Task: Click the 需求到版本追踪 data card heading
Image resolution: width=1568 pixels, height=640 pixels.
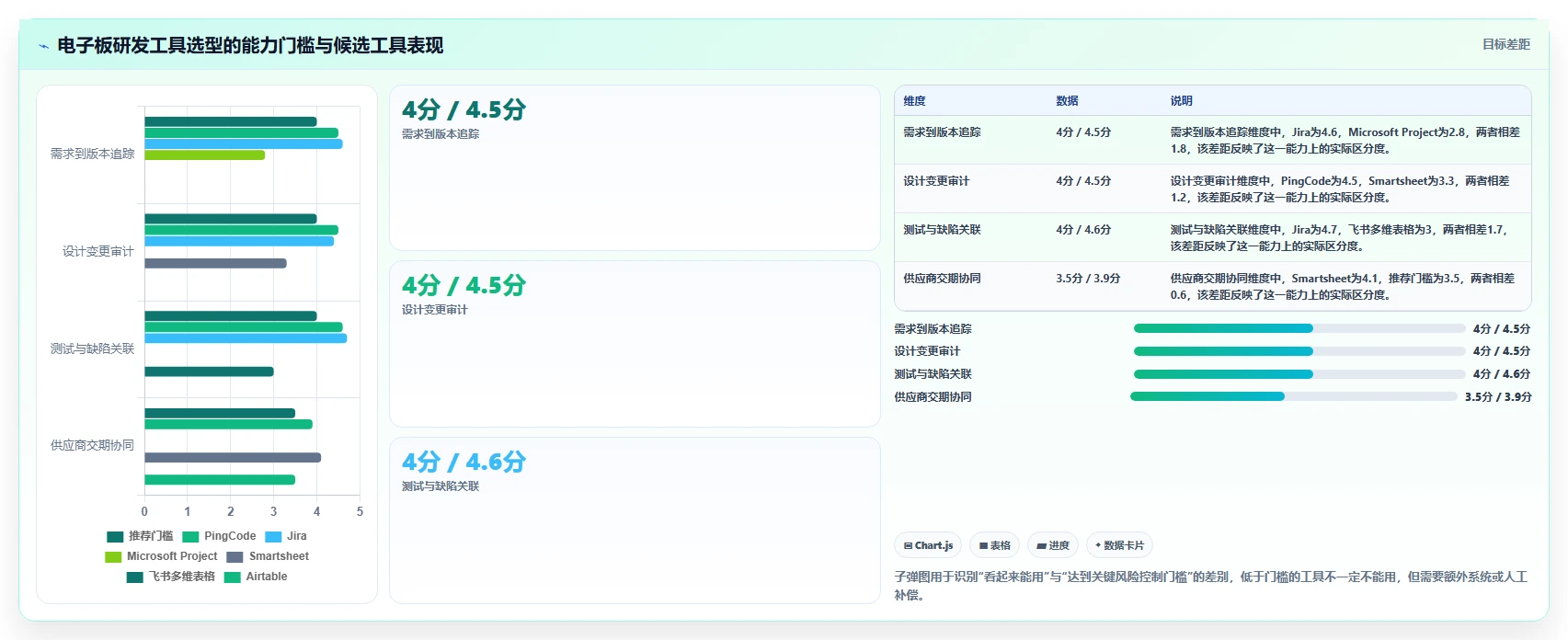Action: click(x=464, y=110)
